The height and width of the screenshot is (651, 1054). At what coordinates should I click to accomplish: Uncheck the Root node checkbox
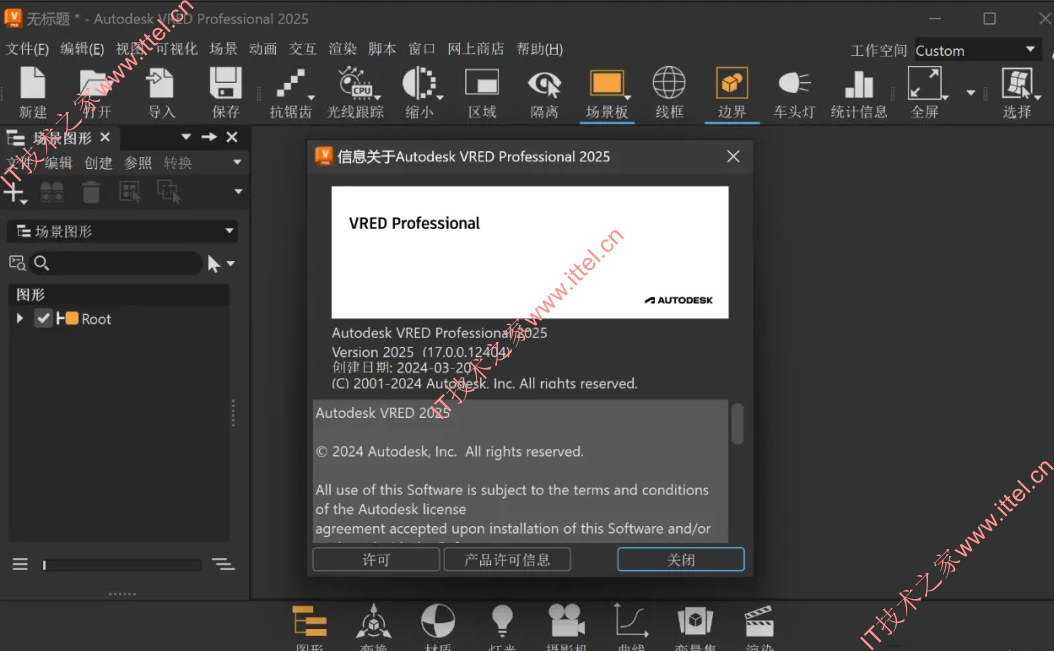click(x=44, y=318)
